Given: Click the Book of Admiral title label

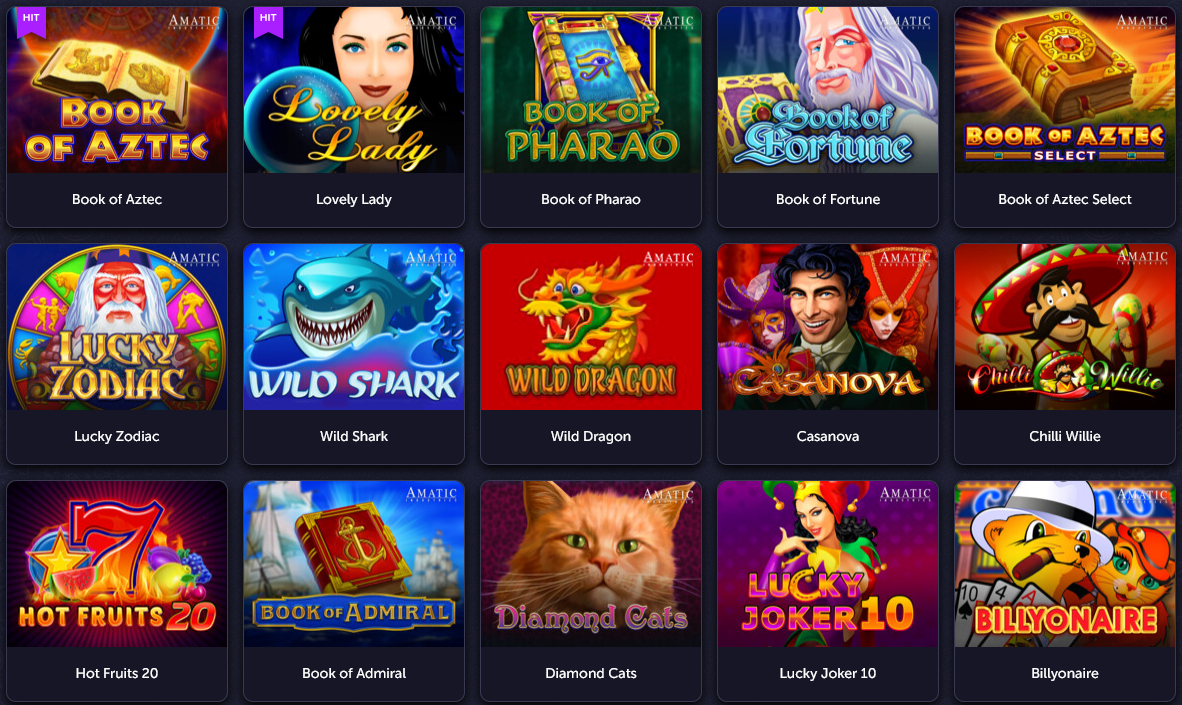Looking at the screenshot, I should tap(354, 673).
